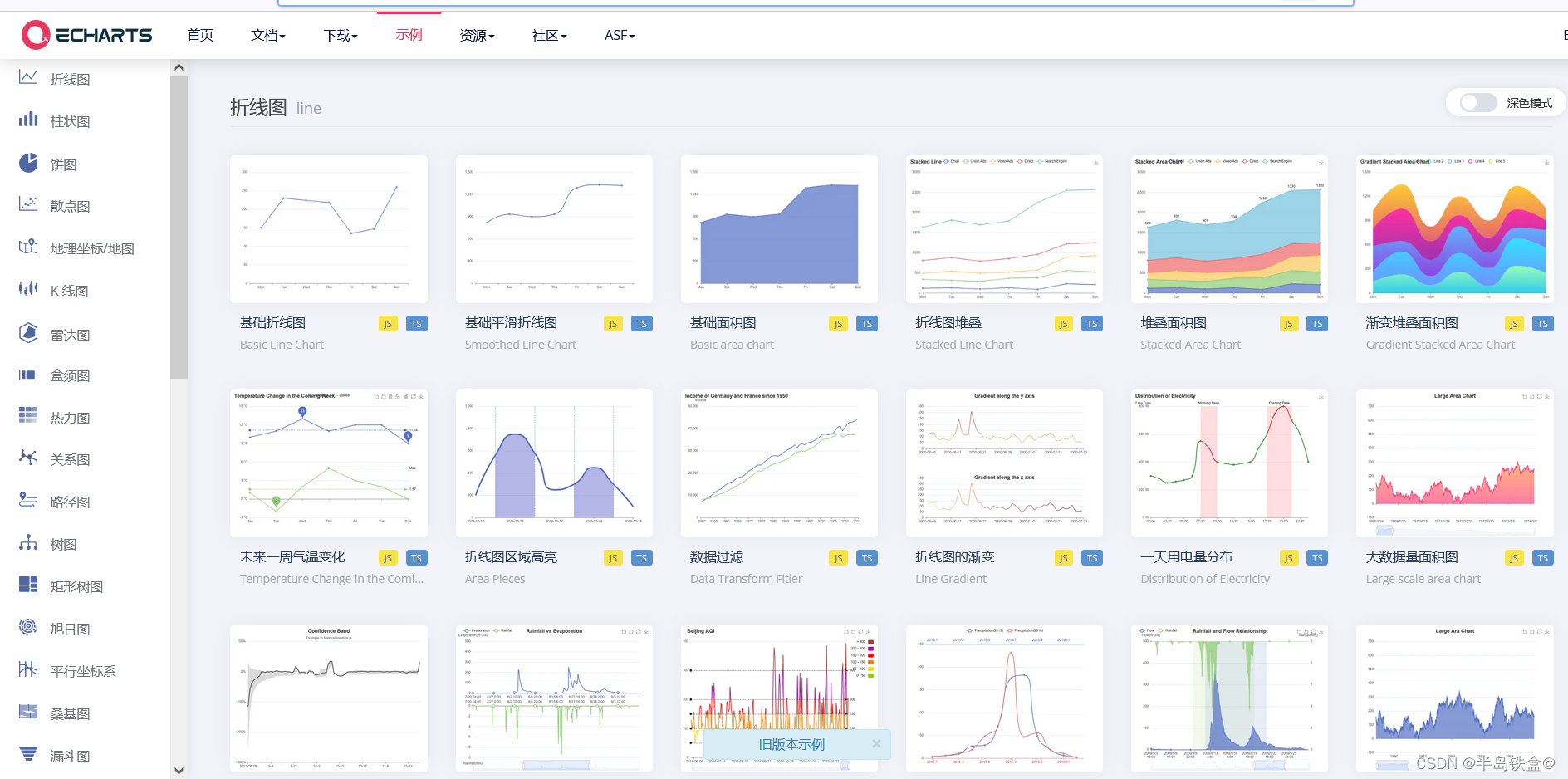
Task: Expand the 下载 dropdown menu
Action: click(x=341, y=35)
